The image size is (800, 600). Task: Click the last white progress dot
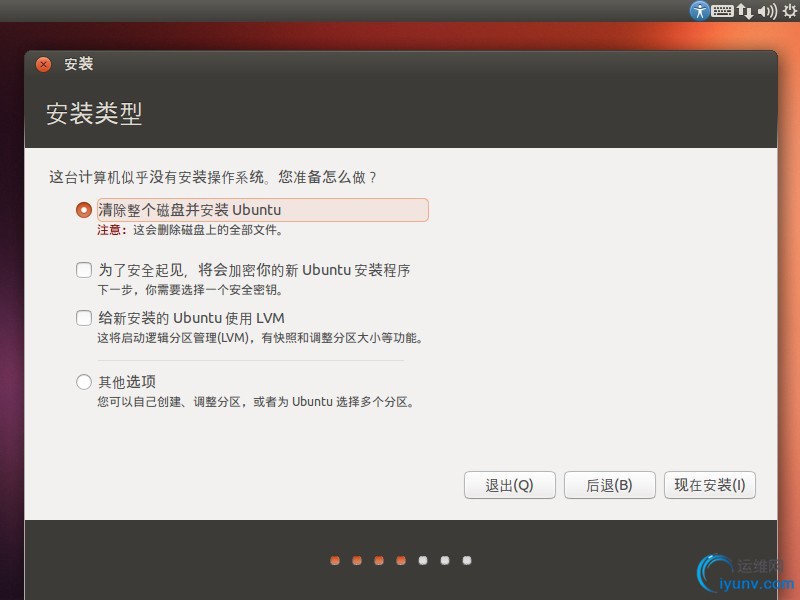[467, 560]
